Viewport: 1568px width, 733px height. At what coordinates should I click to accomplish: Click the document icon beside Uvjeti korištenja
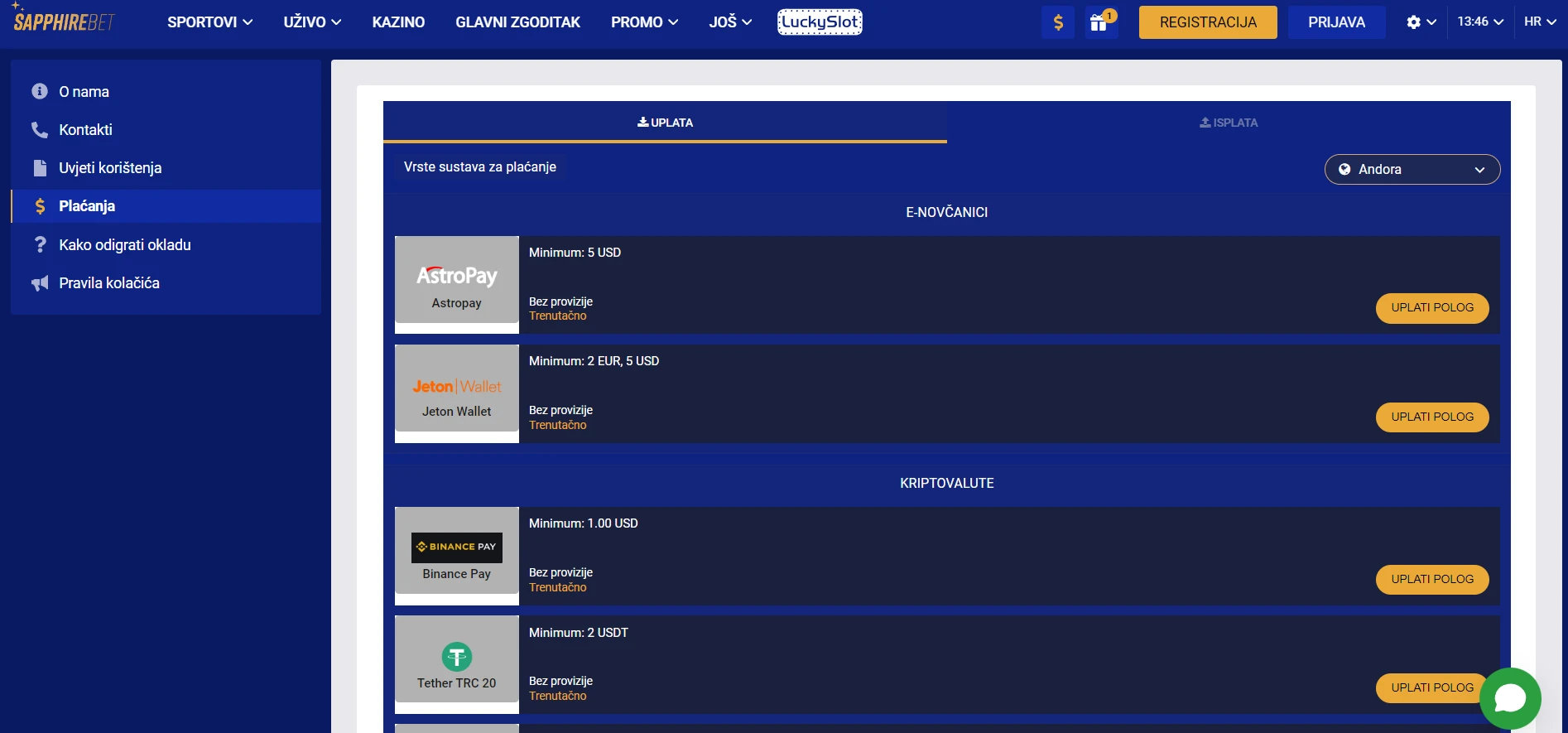tap(40, 167)
